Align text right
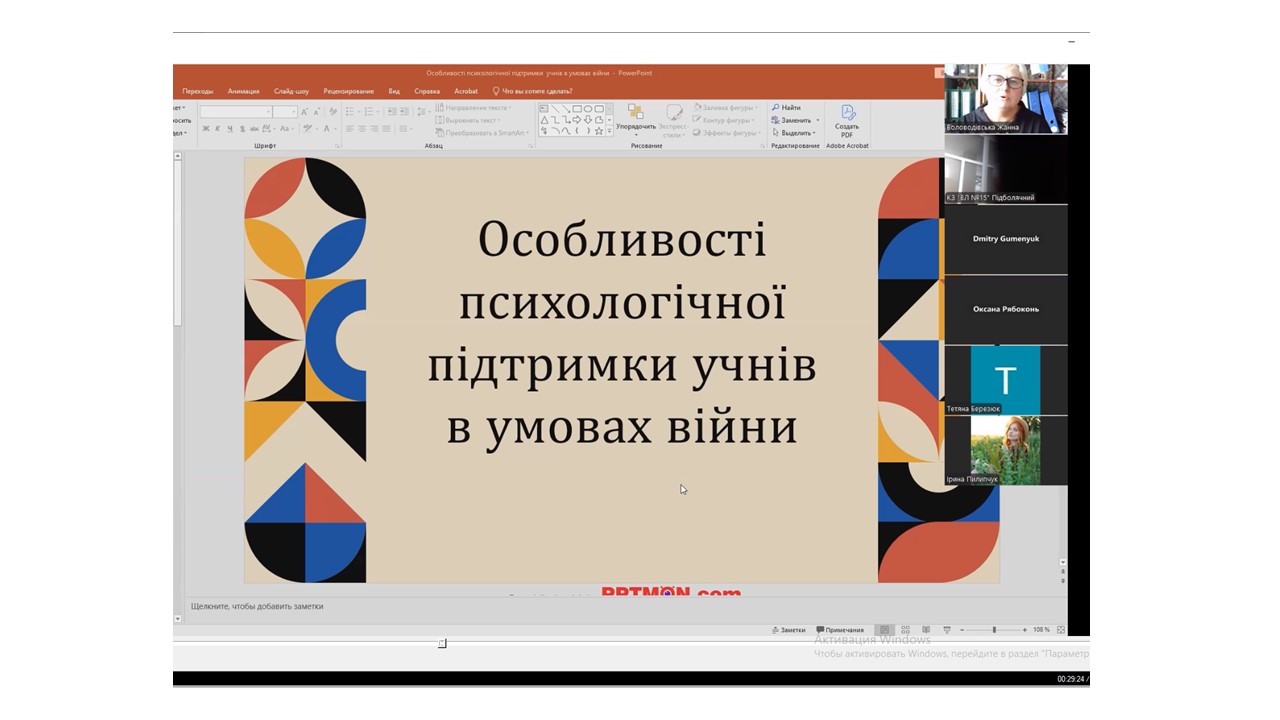The image size is (1280, 720). [374, 128]
